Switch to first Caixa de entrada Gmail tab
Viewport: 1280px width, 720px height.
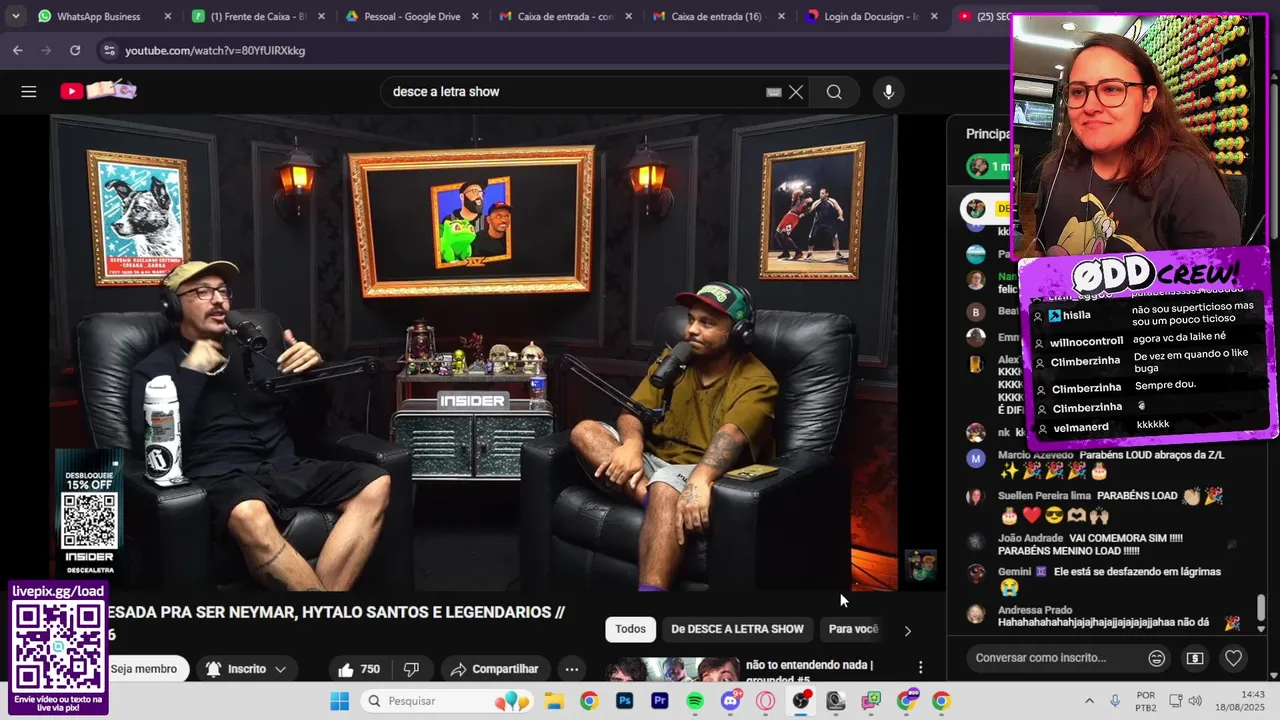563,16
